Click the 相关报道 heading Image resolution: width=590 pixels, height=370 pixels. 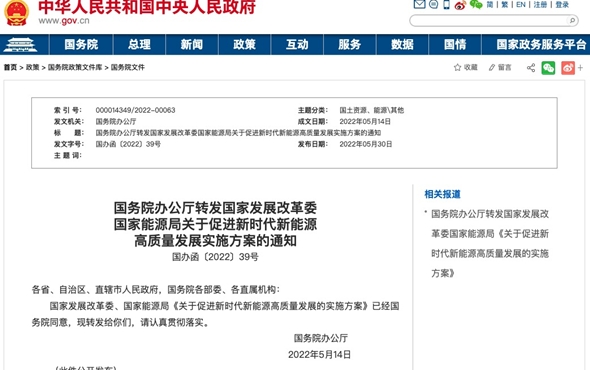442,194
